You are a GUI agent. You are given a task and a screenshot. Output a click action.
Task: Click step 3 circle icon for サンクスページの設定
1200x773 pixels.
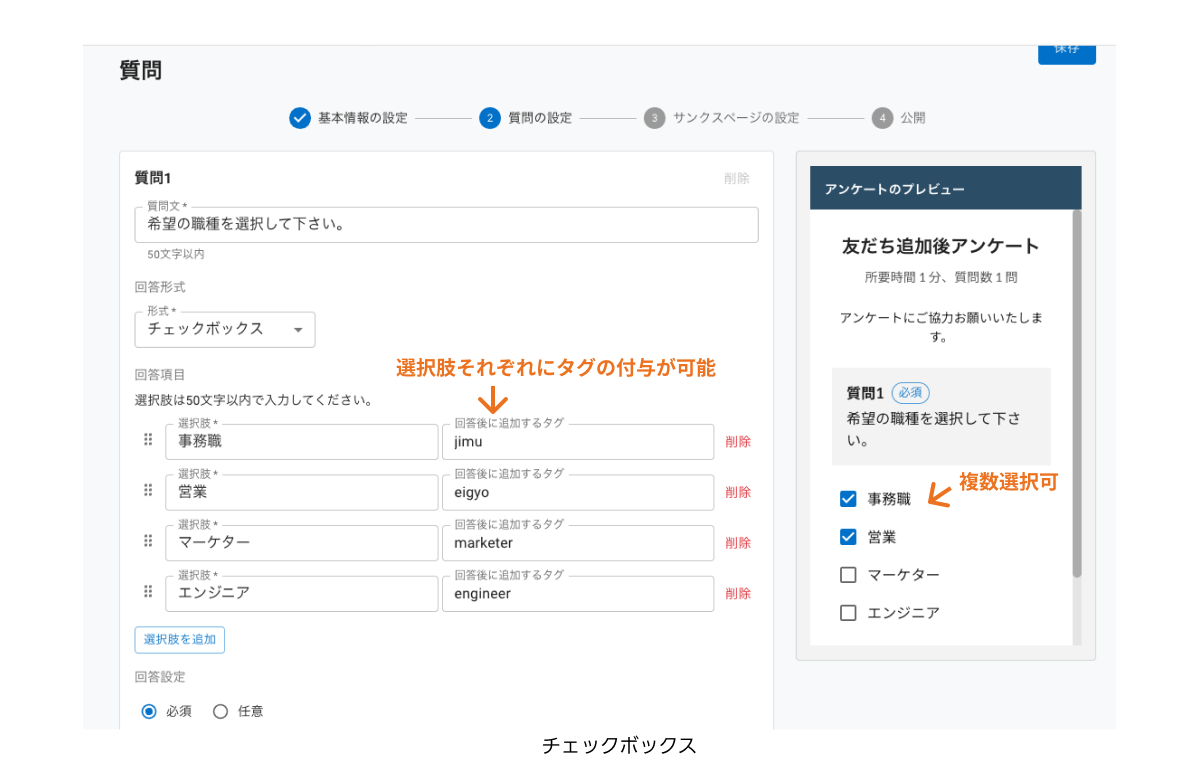(654, 118)
